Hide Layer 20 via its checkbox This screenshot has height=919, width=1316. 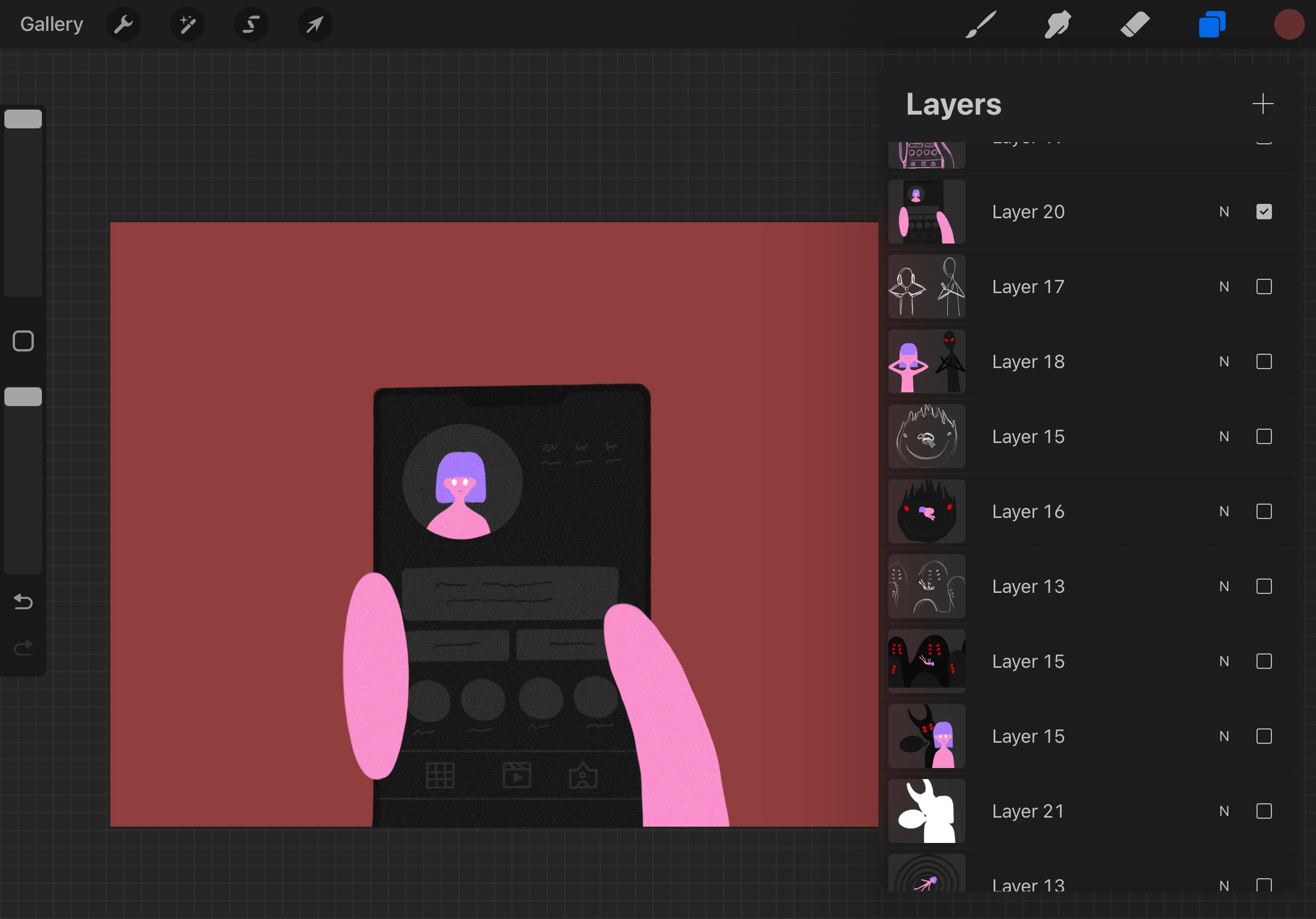click(x=1264, y=212)
